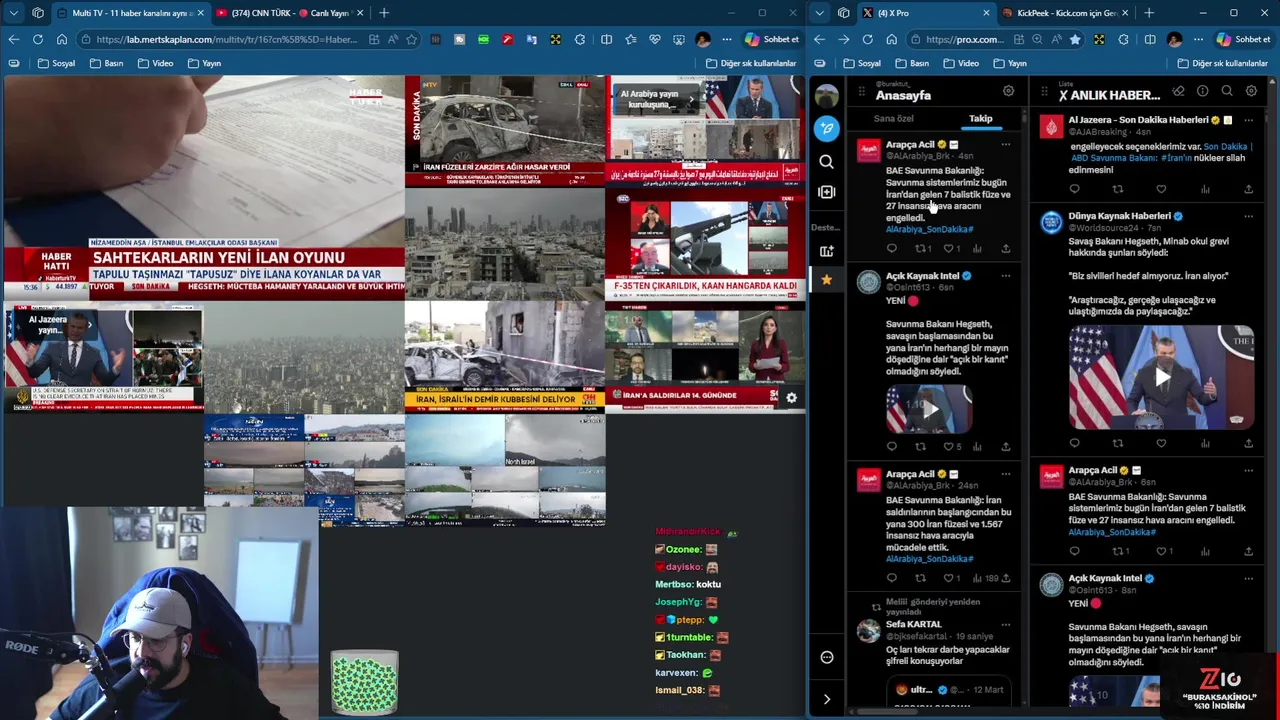This screenshot has width=1280, height=720.
Task: Open Yayın bookmarks folder in right window
Action: tap(1009, 63)
